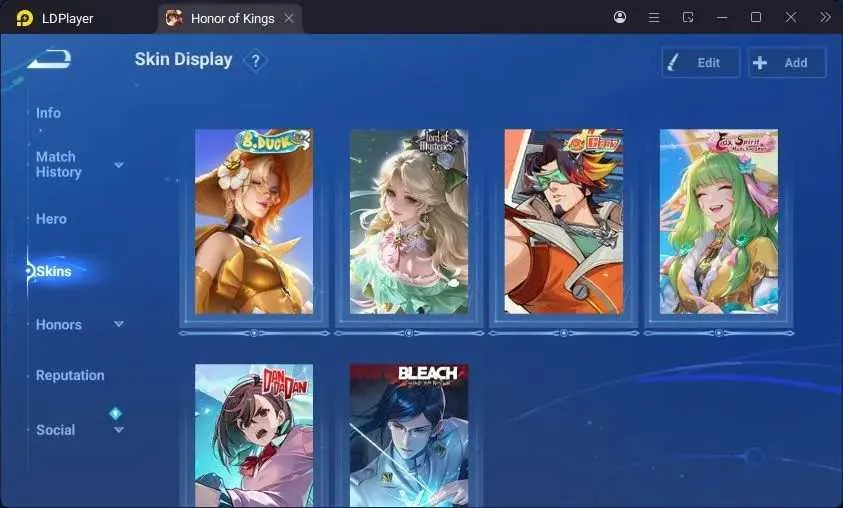This screenshot has height=508, width=843.
Task: Select the Bleach skin card
Action: [x=409, y=435]
